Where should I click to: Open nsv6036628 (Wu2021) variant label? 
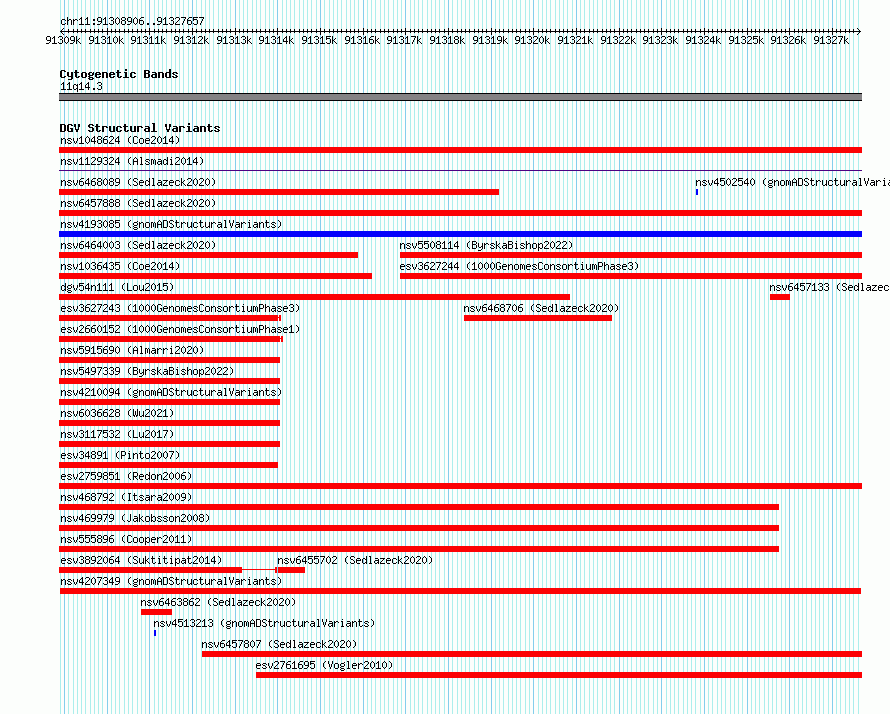point(117,413)
